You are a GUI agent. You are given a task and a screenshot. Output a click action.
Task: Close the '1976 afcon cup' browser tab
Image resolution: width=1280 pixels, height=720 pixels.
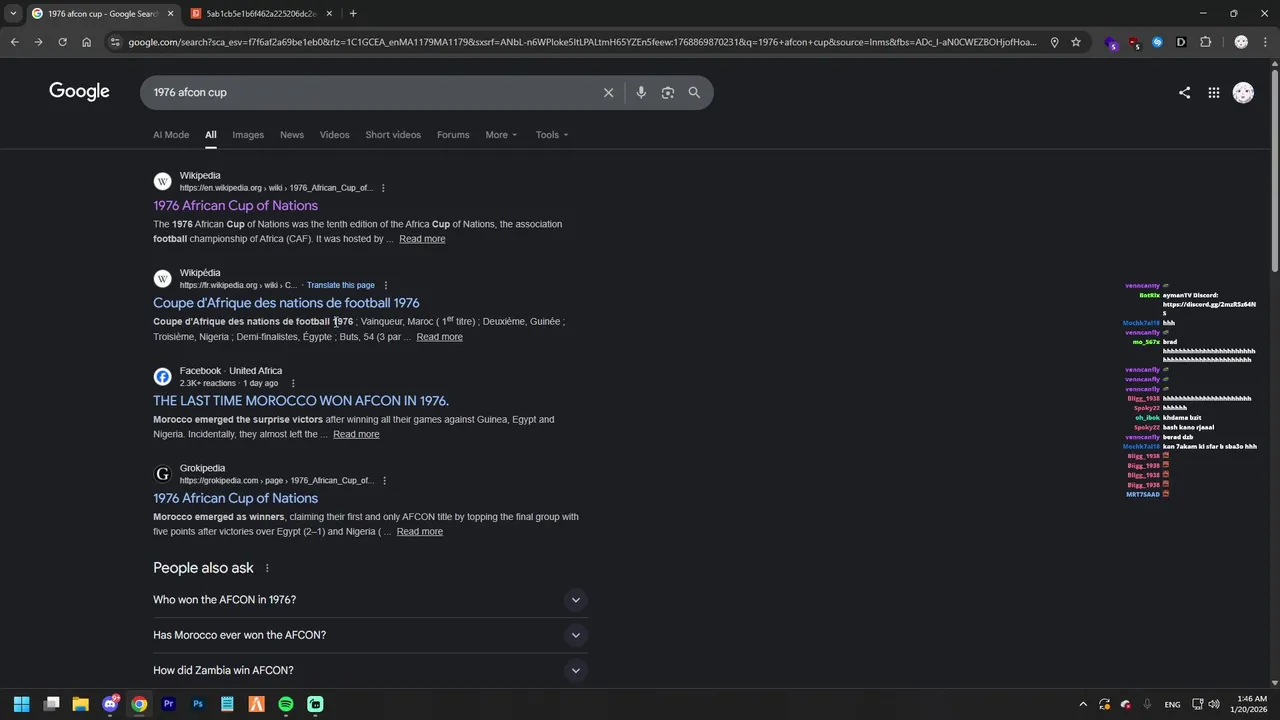[x=170, y=13]
